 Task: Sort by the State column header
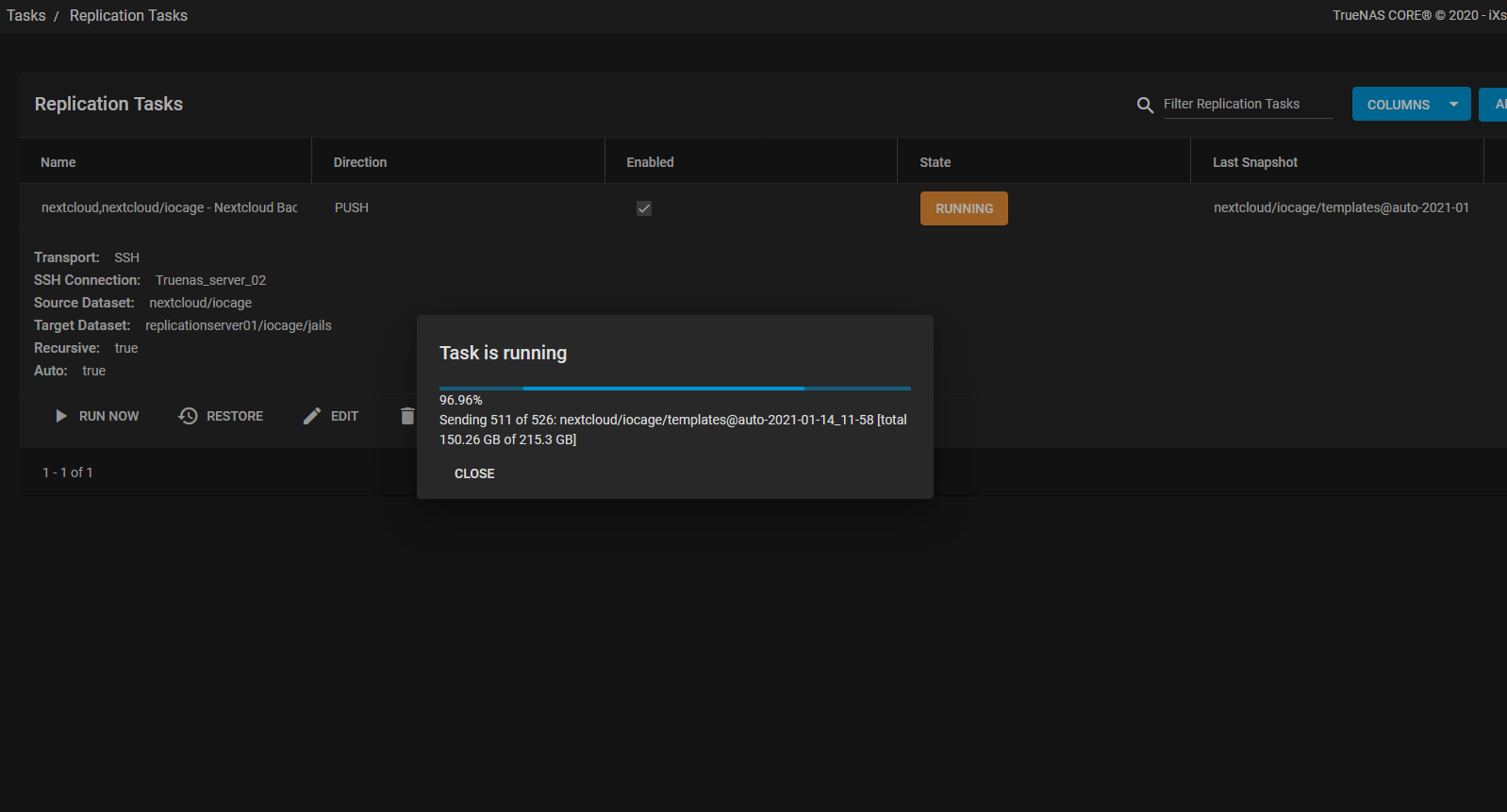click(936, 162)
